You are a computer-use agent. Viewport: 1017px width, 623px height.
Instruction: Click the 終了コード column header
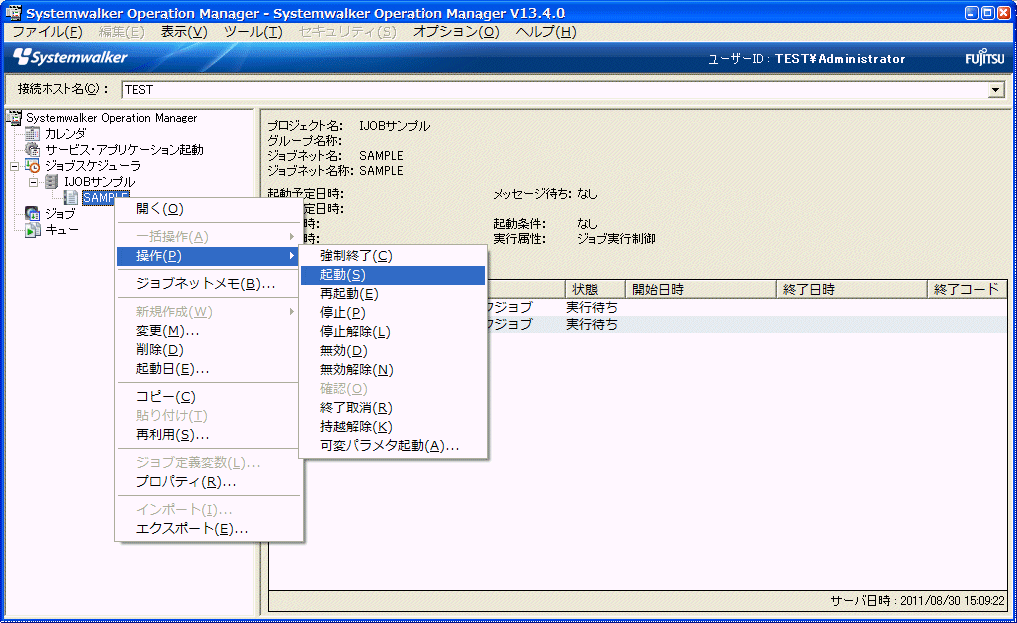966,289
